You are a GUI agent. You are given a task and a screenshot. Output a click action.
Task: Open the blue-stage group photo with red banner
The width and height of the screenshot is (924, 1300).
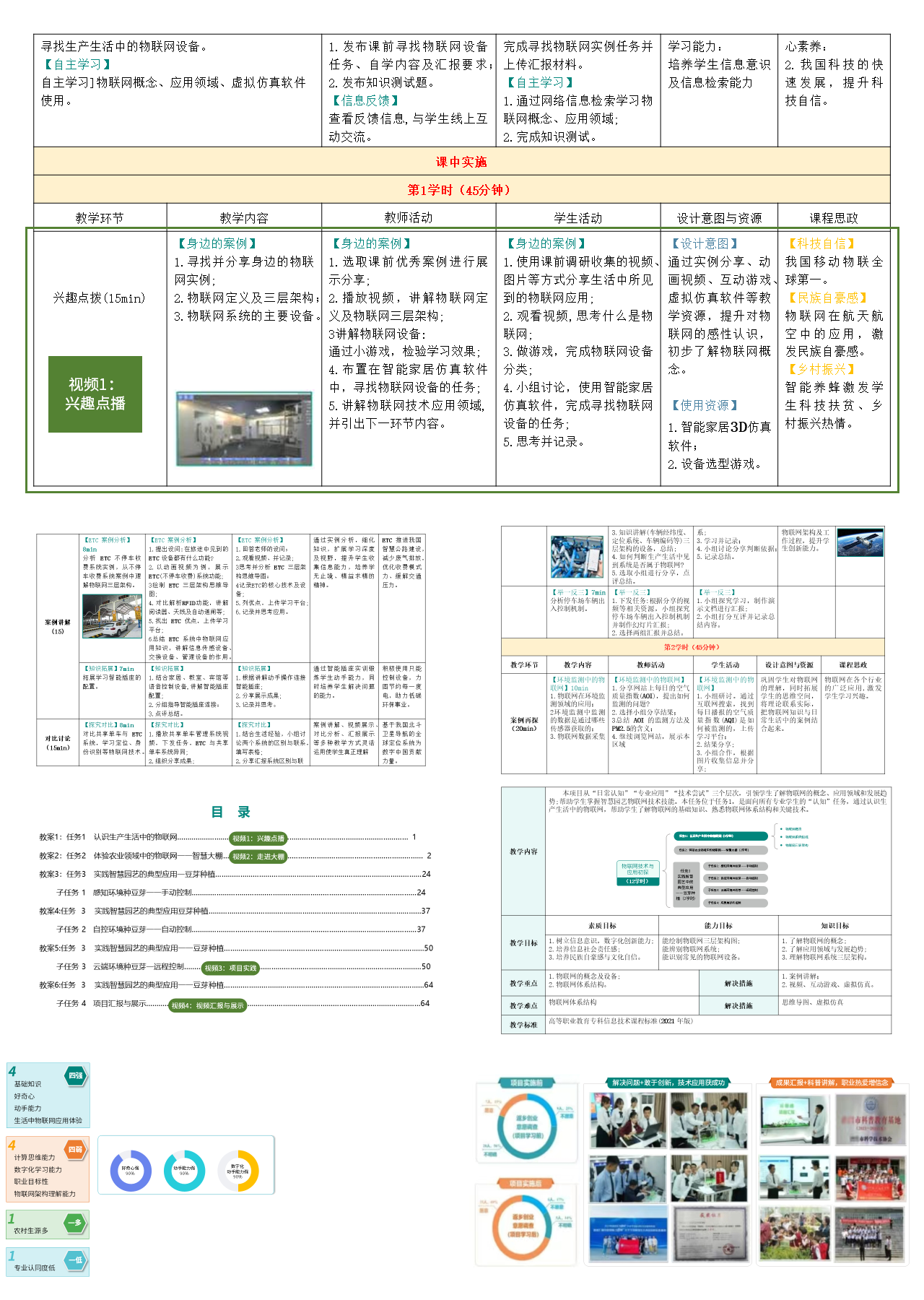tap(628, 1233)
